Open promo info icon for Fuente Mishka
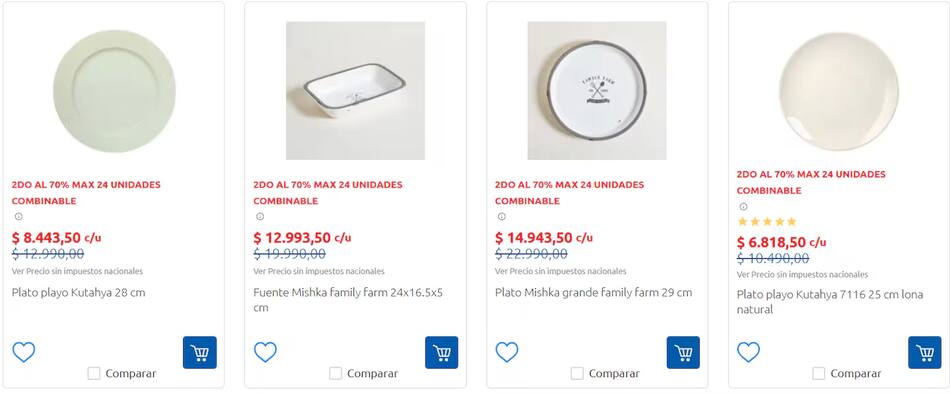The image size is (950, 393). (x=260, y=216)
